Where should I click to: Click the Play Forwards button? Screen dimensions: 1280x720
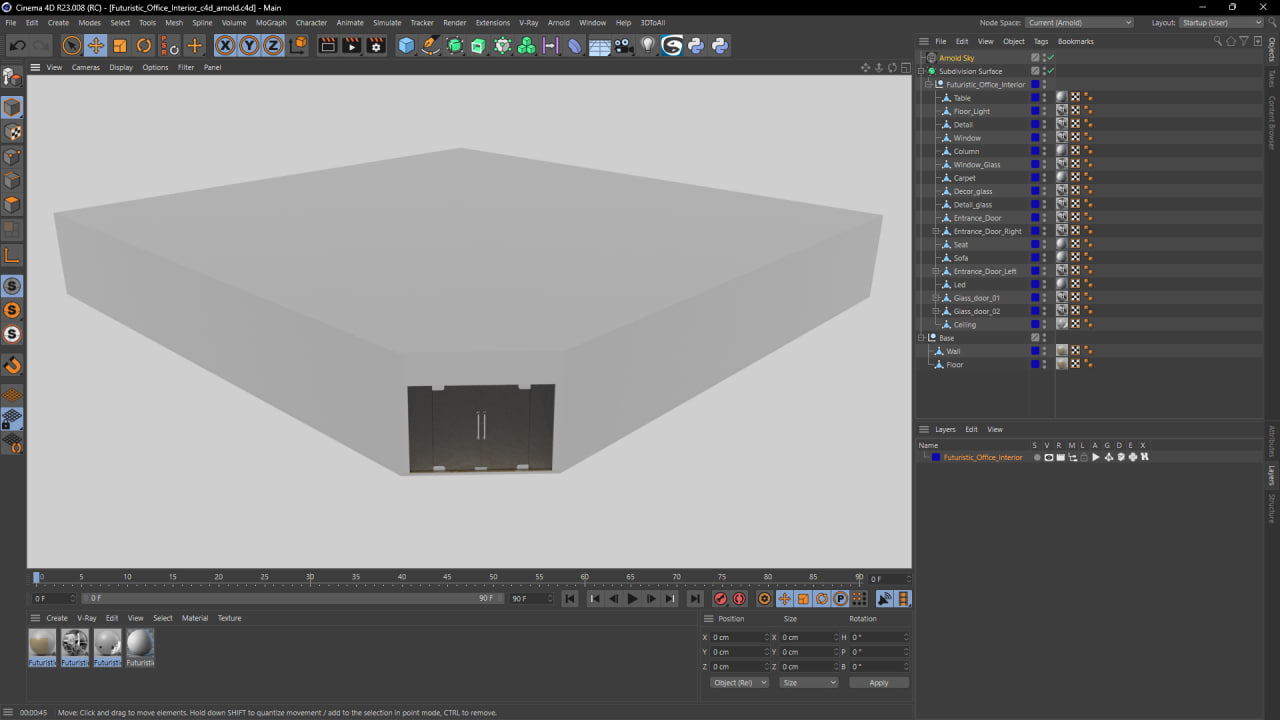(x=632, y=599)
